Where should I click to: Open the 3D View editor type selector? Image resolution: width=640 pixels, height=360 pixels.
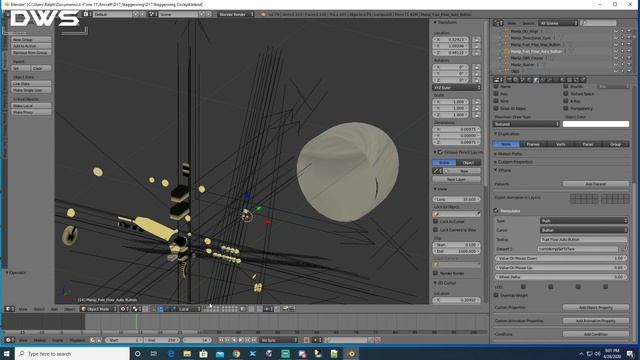[x=9, y=309]
